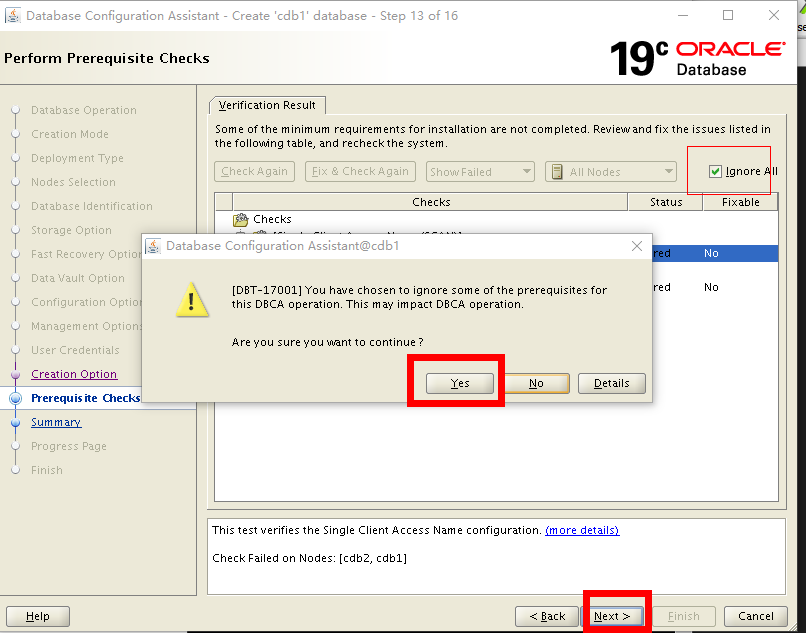
Task: Open the Show Failed dropdown
Action: (x=480, y=172)
